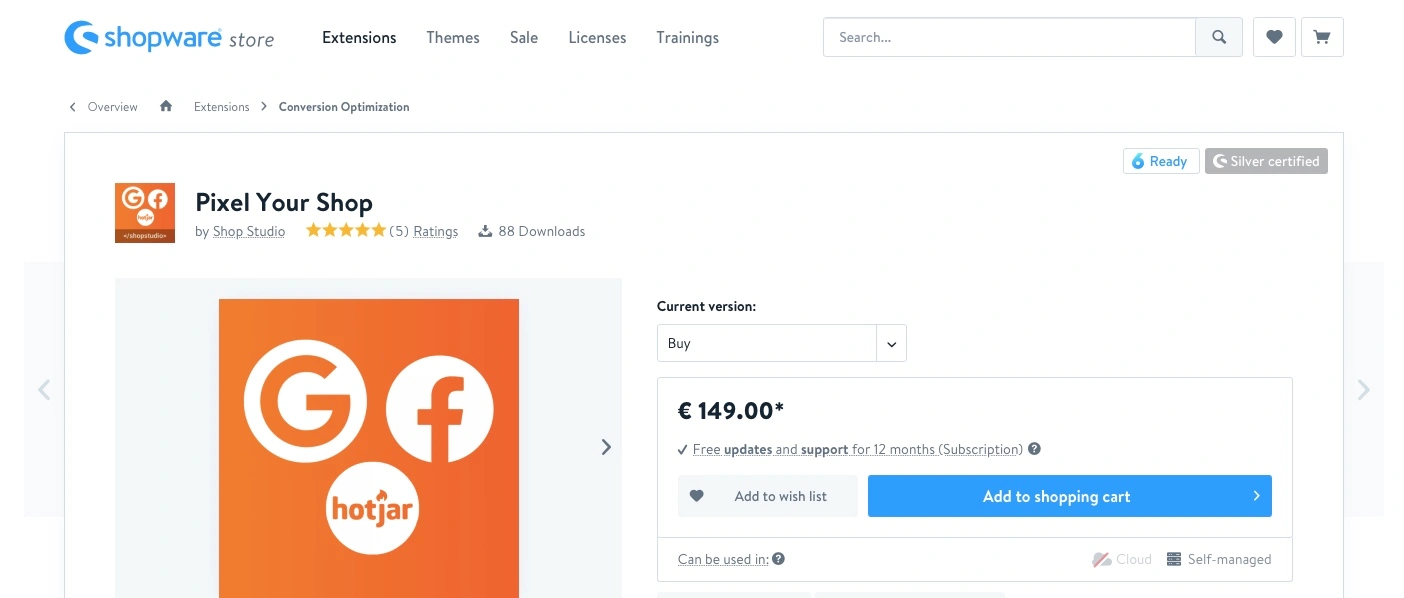This screenshot has height=598, width=1404.
Task: Open the Extensions menu
Action: click(x=359, y=38)
